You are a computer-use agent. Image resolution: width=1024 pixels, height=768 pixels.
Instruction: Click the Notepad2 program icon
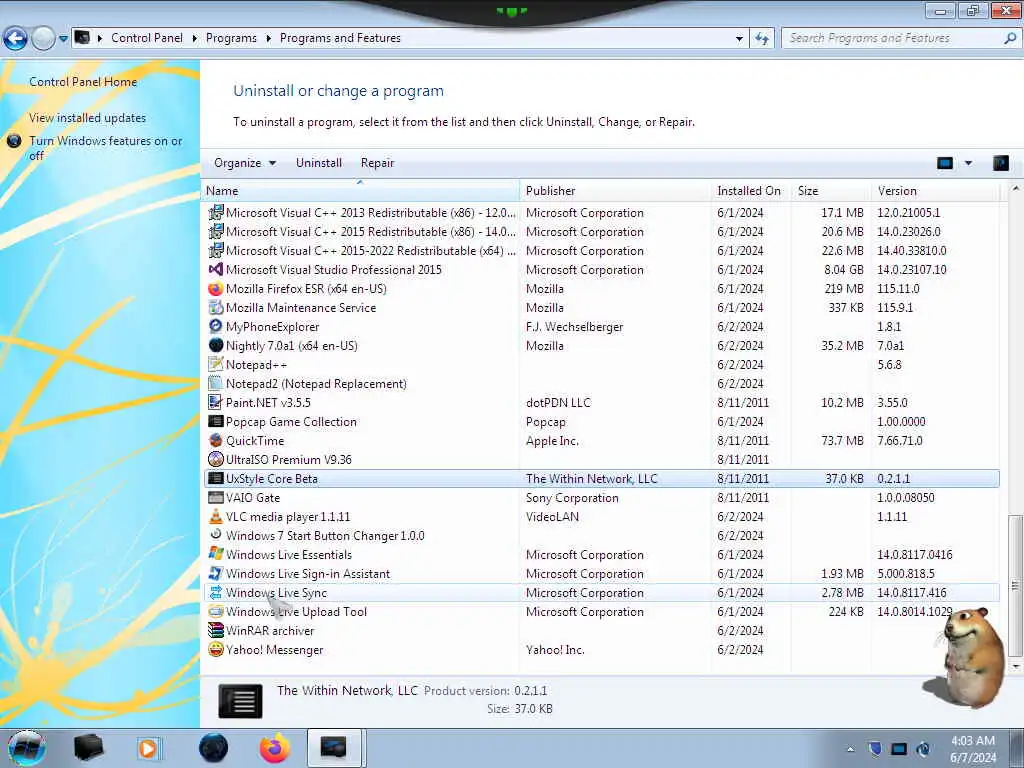(216, 383)
